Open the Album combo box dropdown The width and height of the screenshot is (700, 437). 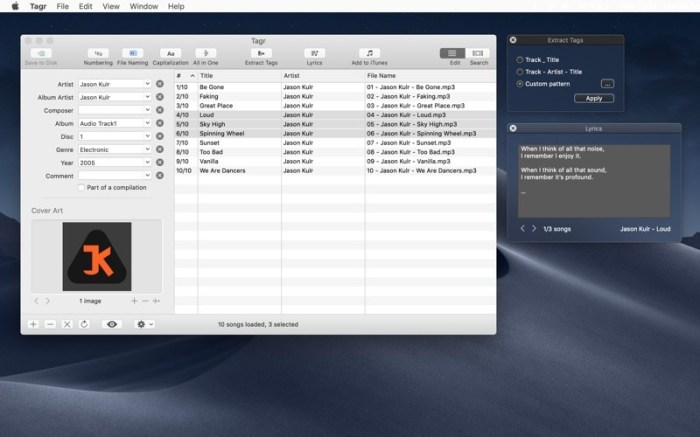click(147, 123)
